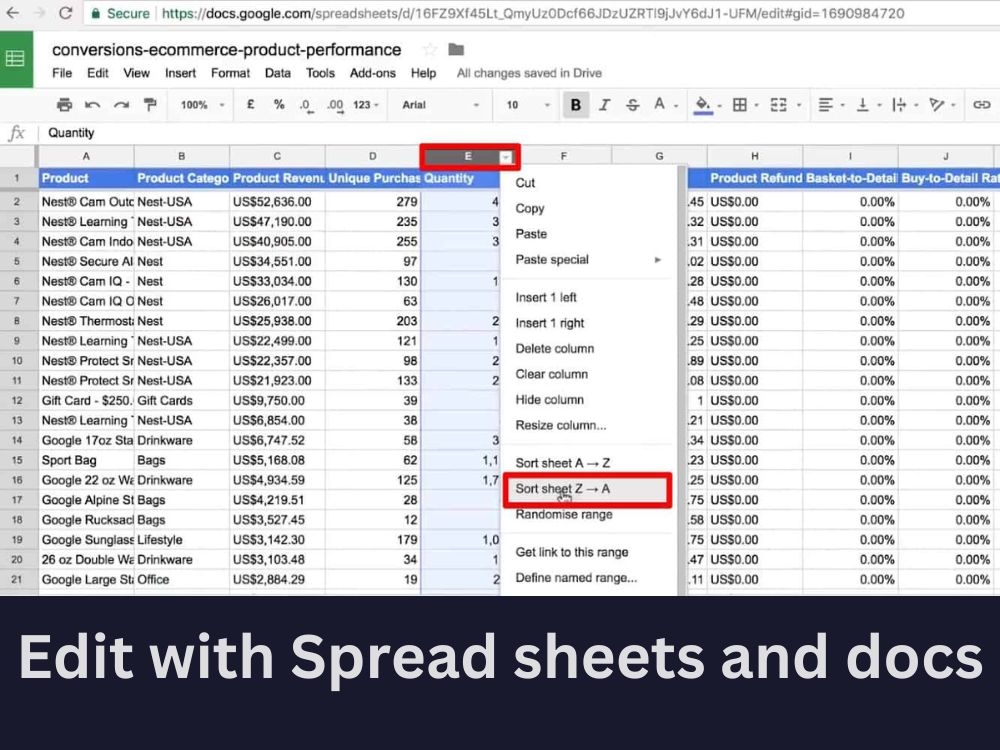1000x750 pixels.
Task: Click the Insert link icon
Action: (x=982, y=105)
